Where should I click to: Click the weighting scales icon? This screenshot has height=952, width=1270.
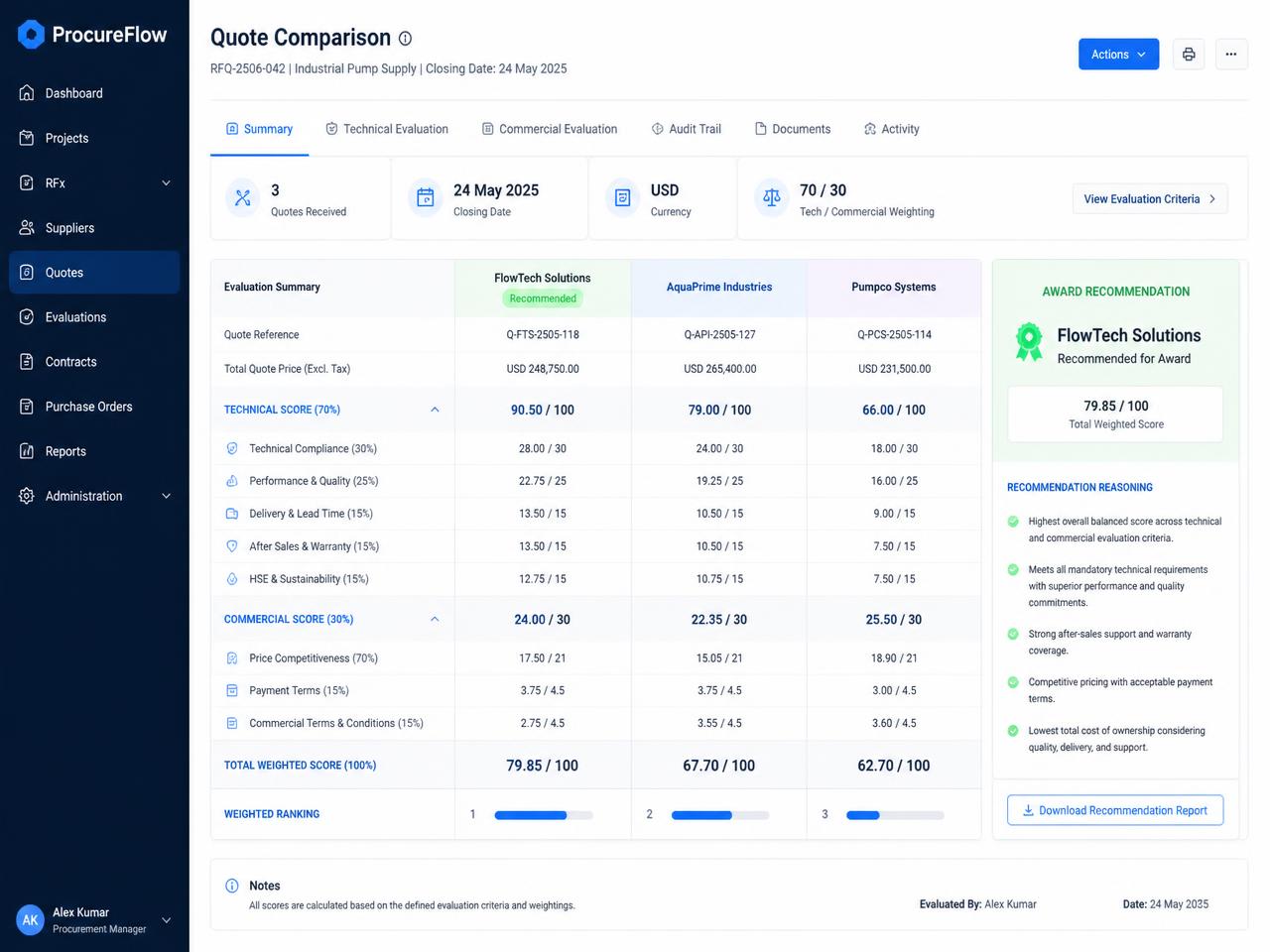(x=772, y=197)
